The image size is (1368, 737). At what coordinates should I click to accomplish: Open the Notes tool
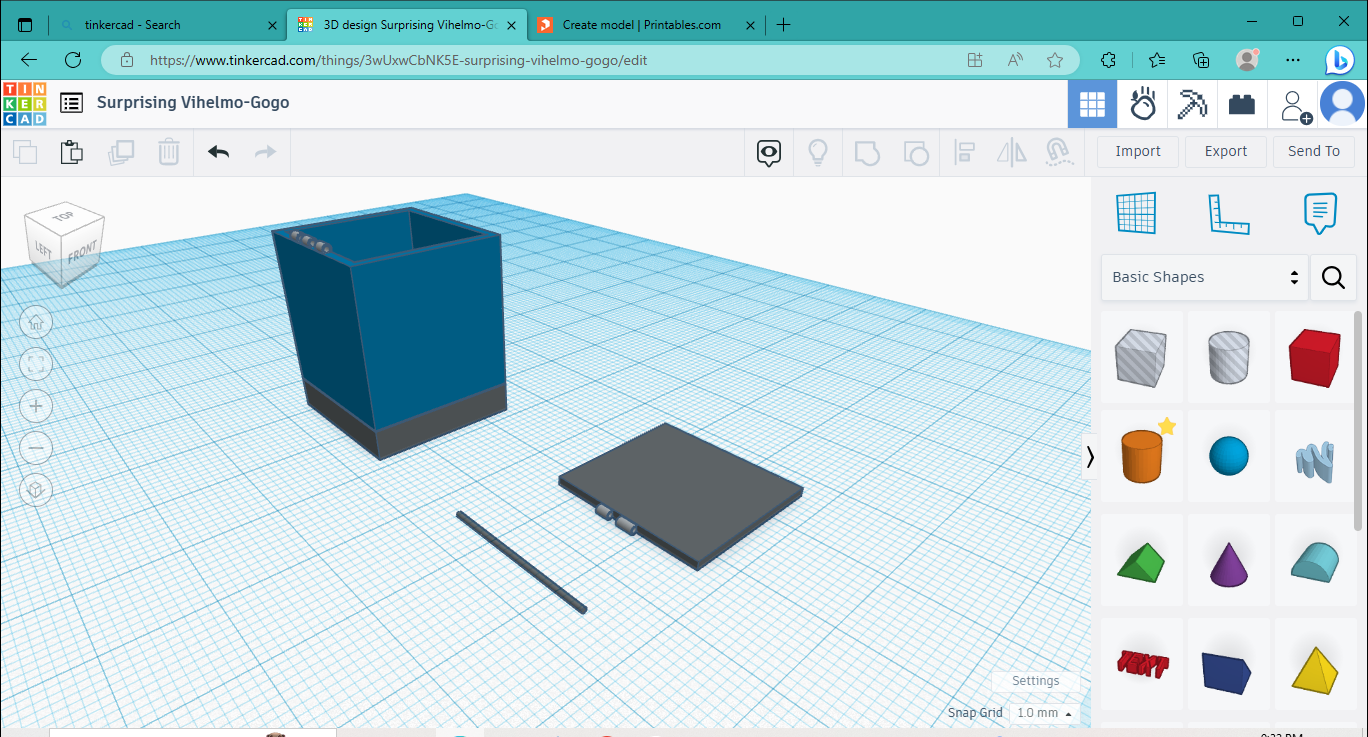(x=1320, y=212)
